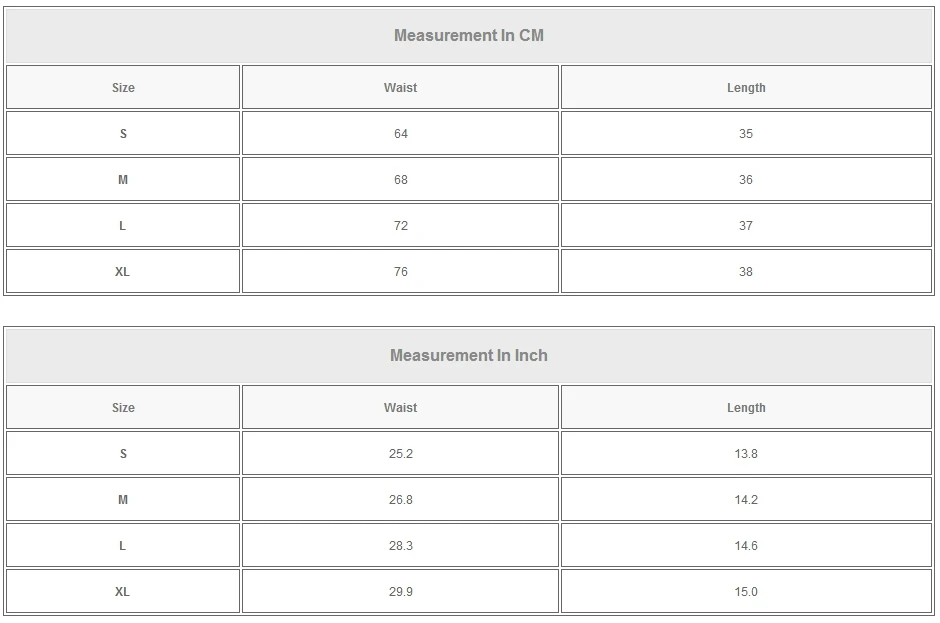
Task: Click the "Measurement In CM" table title
Action: pos(468,36)
